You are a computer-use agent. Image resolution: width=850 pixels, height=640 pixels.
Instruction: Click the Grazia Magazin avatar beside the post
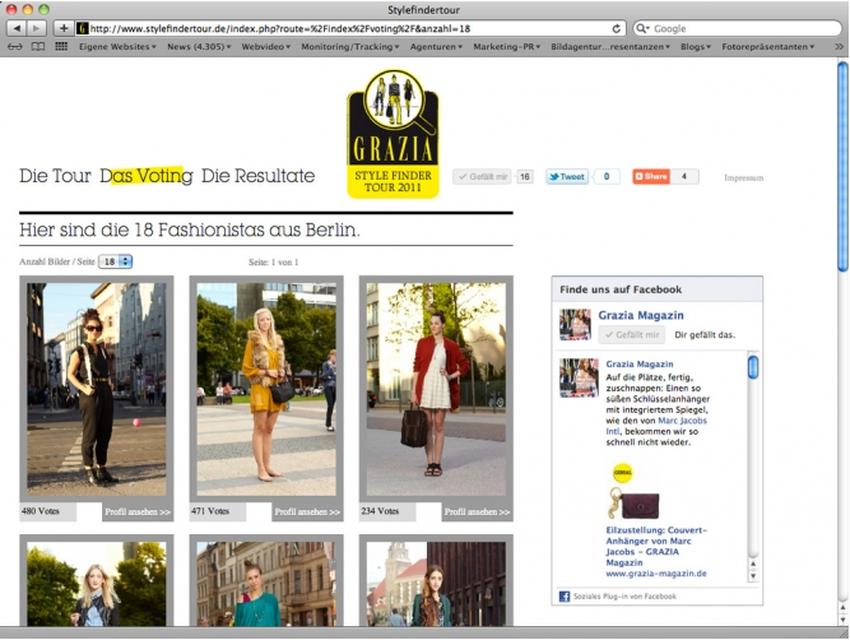coord(578,378)
